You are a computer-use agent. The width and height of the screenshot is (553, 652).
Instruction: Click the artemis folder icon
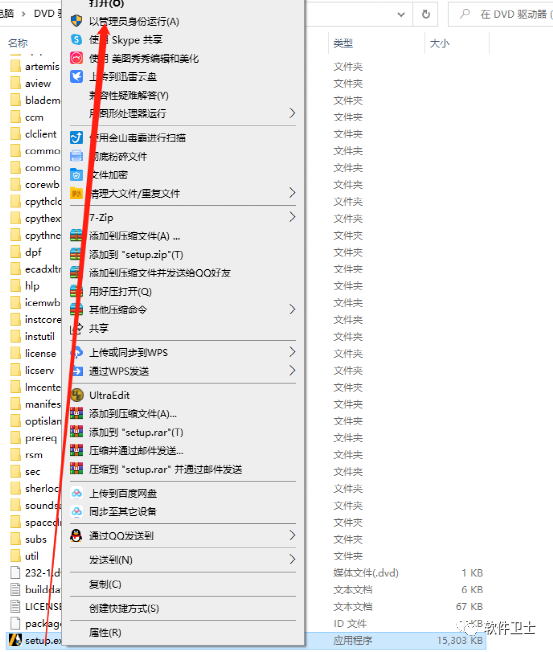[x=15, y=66]
